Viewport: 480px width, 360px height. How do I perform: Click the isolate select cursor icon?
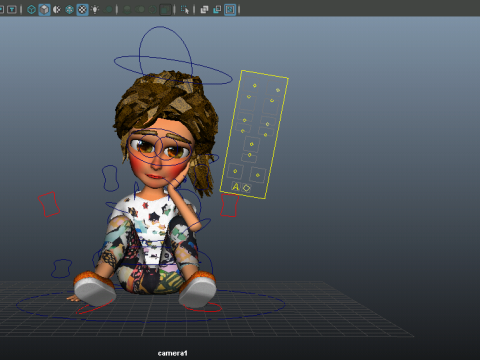pyautogui.click(x=185, y=10)
